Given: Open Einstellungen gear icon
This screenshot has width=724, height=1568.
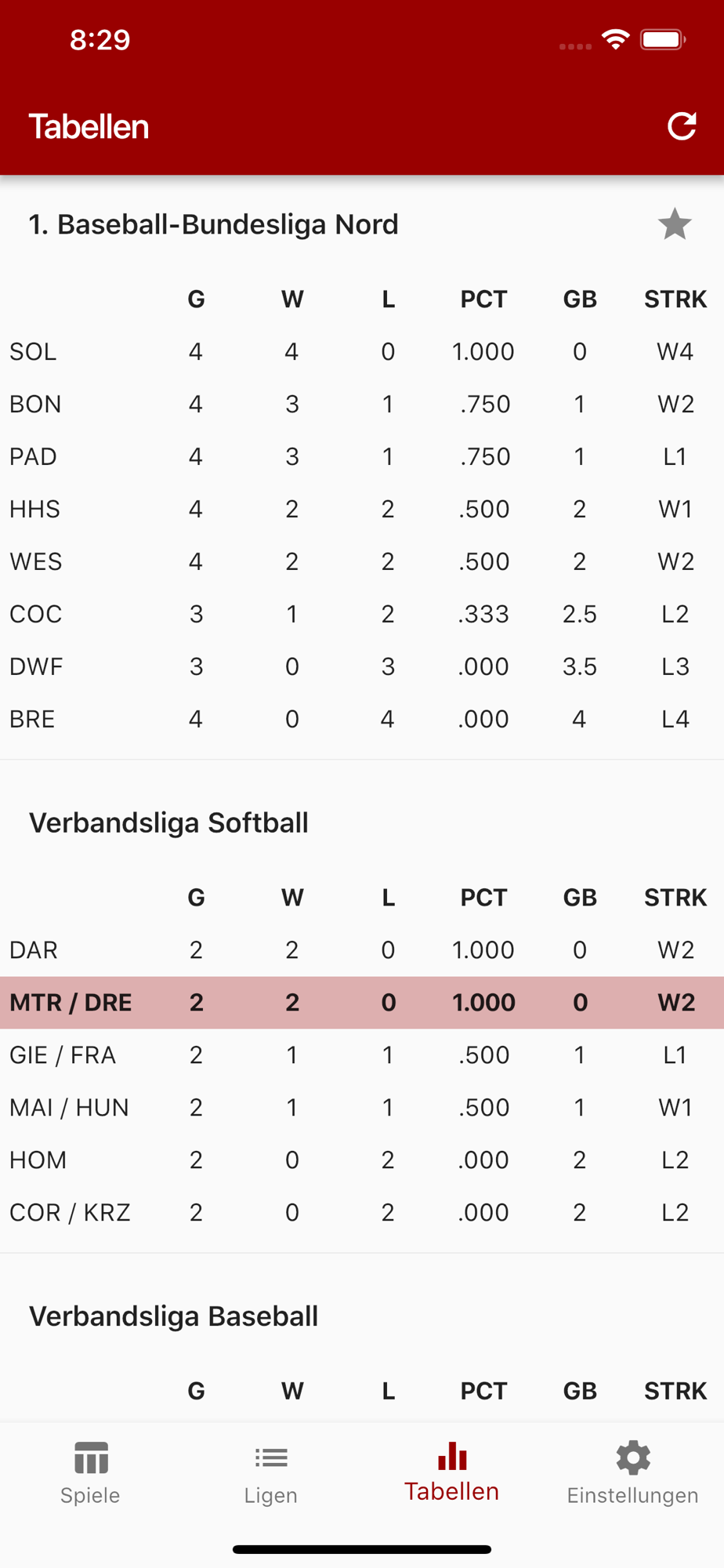Looking at the screenshot, I should click(x=633, y=1458).
